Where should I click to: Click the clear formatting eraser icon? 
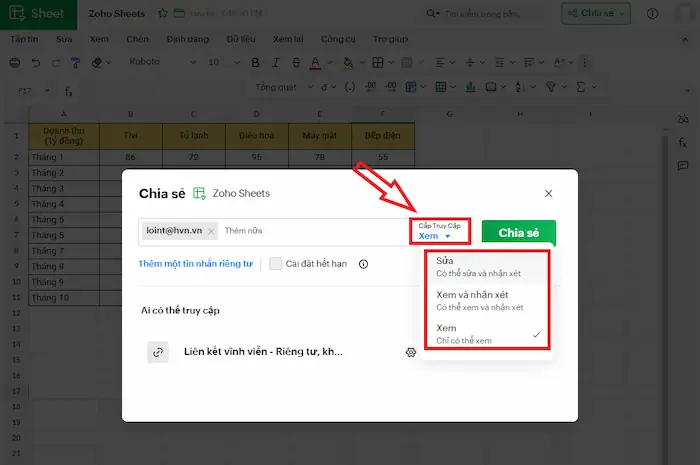click(96, 62)
